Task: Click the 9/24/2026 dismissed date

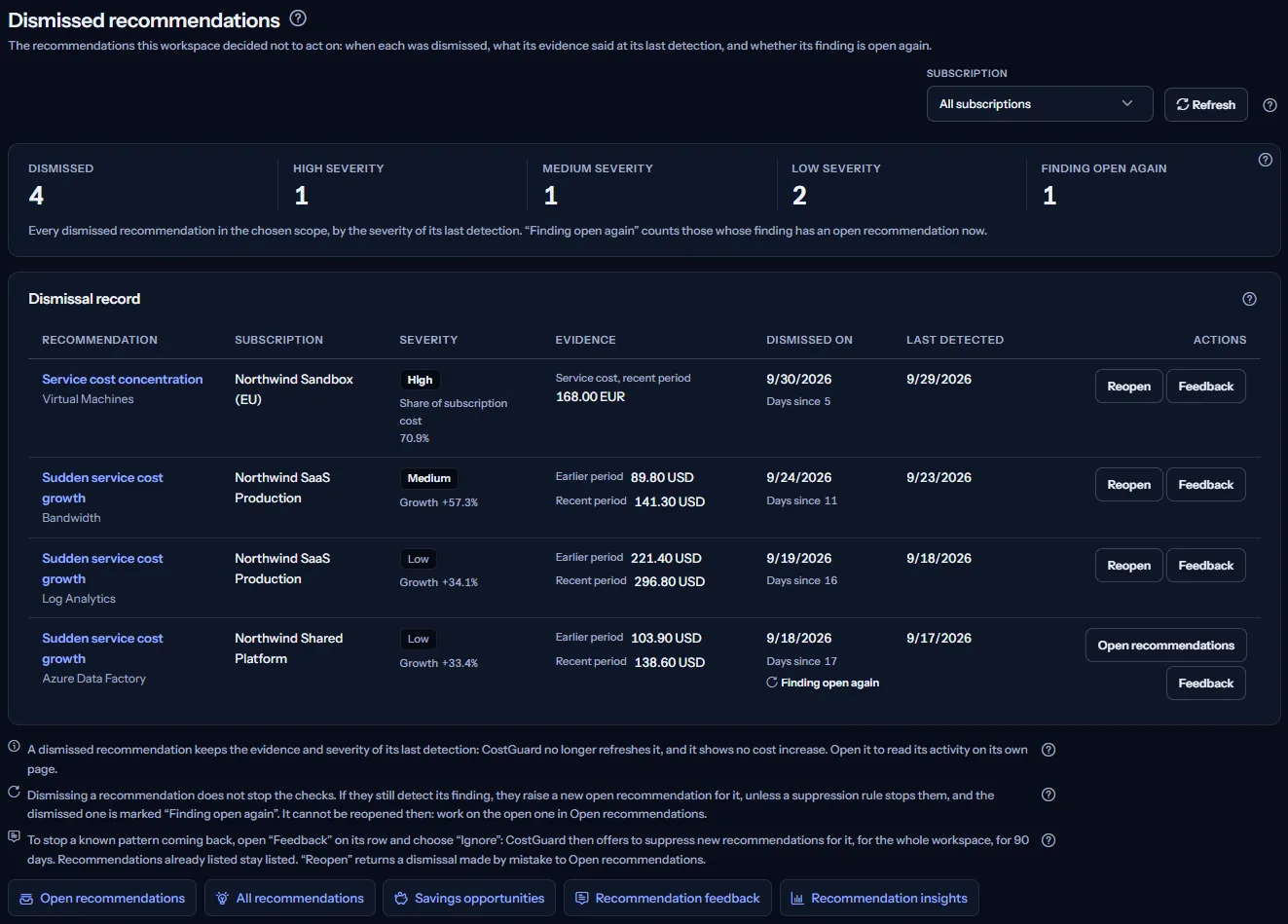Action: [x=799, y=478]
